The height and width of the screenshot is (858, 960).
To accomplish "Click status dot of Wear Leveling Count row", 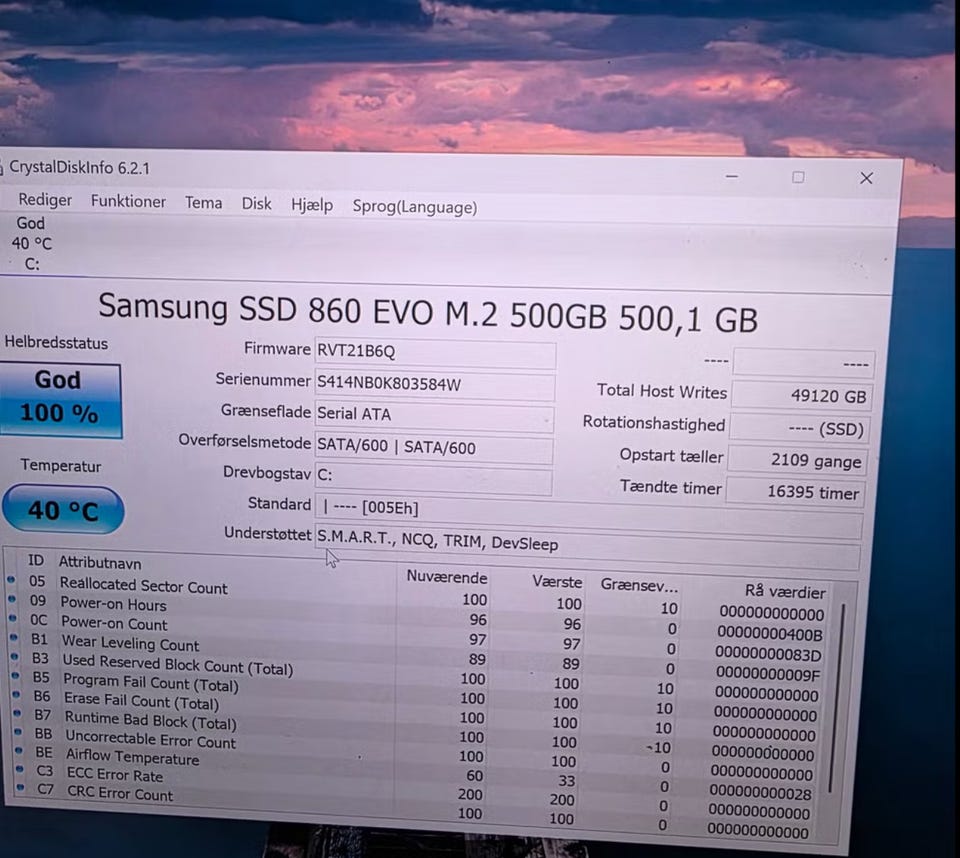I will (15, 637).
